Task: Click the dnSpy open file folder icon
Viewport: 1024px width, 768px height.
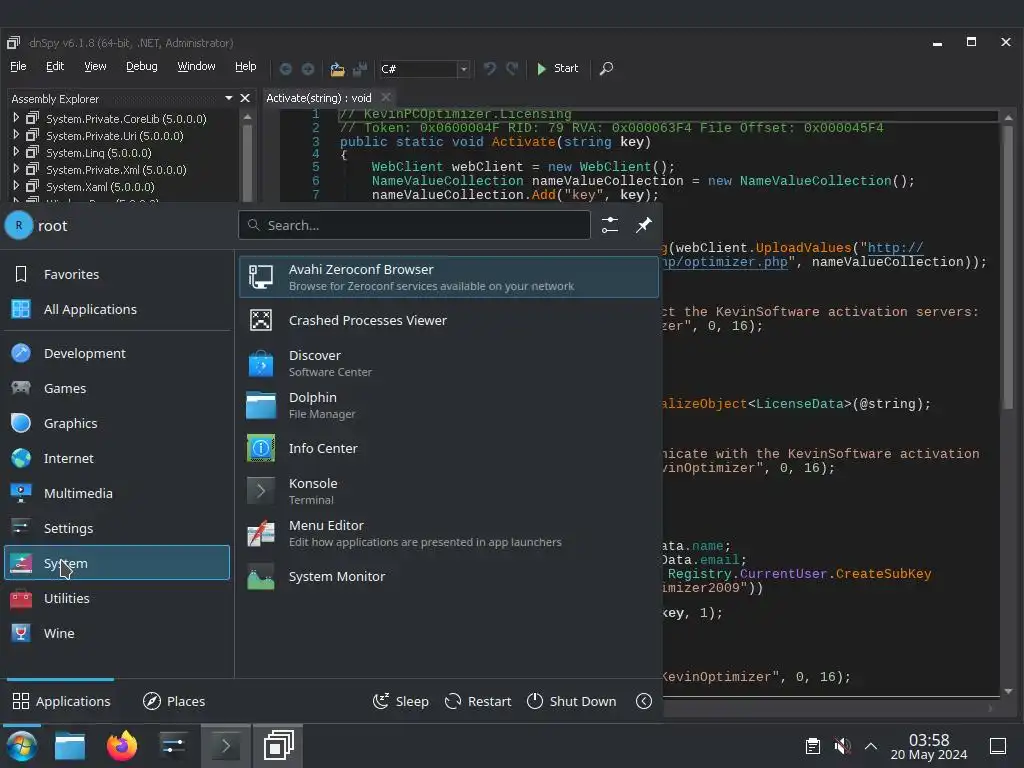Action: [x=337, y=69]
